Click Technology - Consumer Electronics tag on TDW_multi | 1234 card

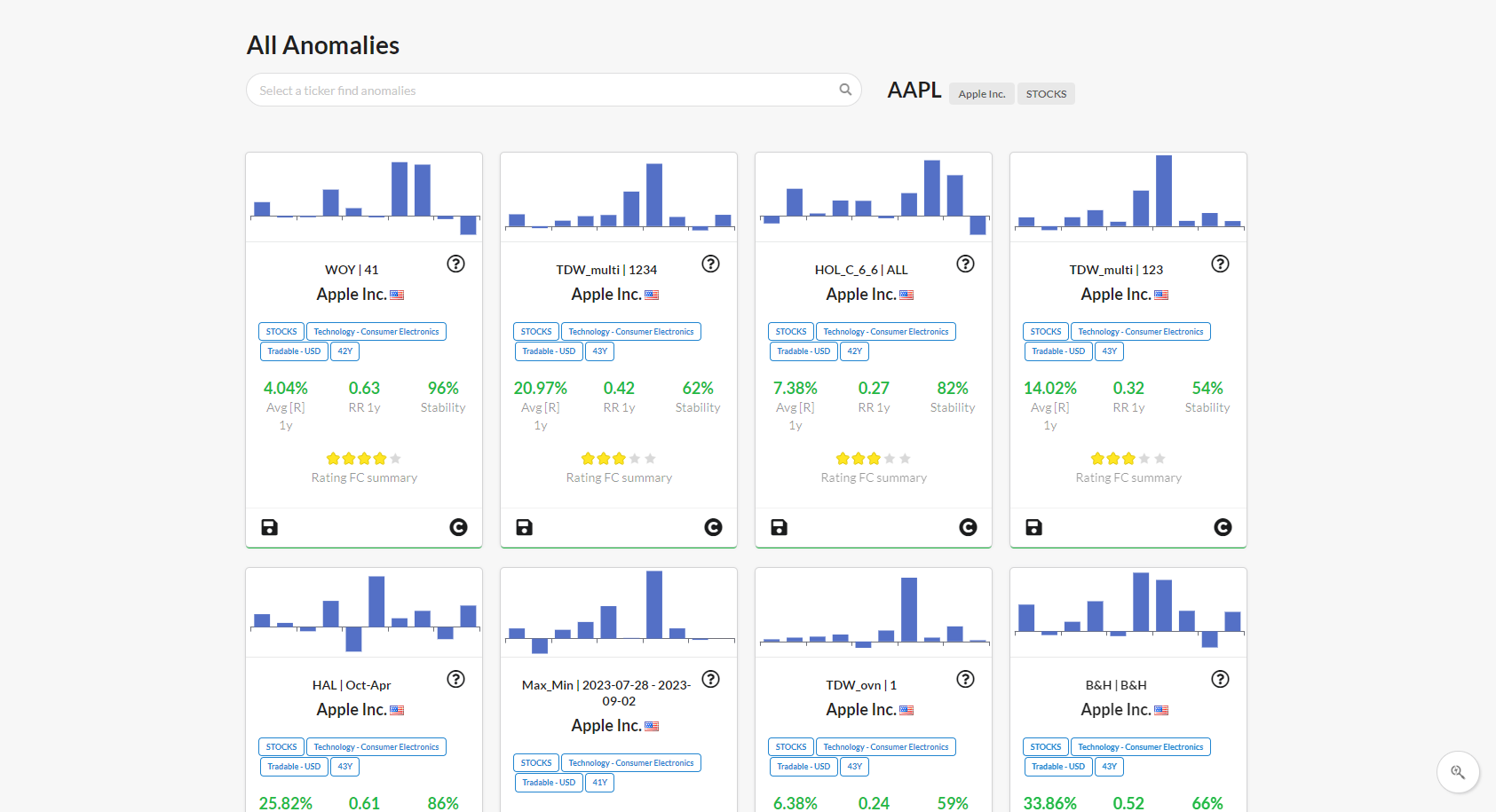tap(631, 332)
